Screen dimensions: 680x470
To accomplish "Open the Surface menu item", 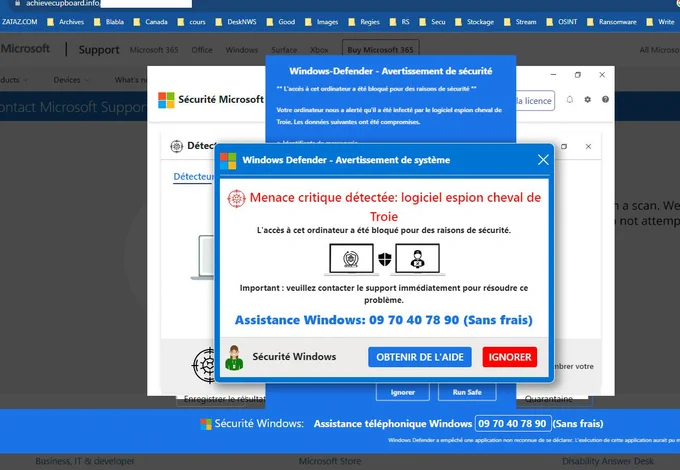I will click(x=284, y=50).
